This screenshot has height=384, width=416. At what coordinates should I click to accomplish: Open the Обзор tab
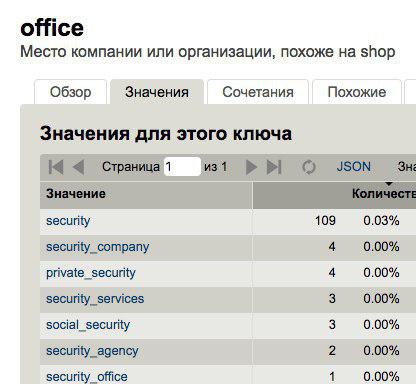(x=70, y=92)
